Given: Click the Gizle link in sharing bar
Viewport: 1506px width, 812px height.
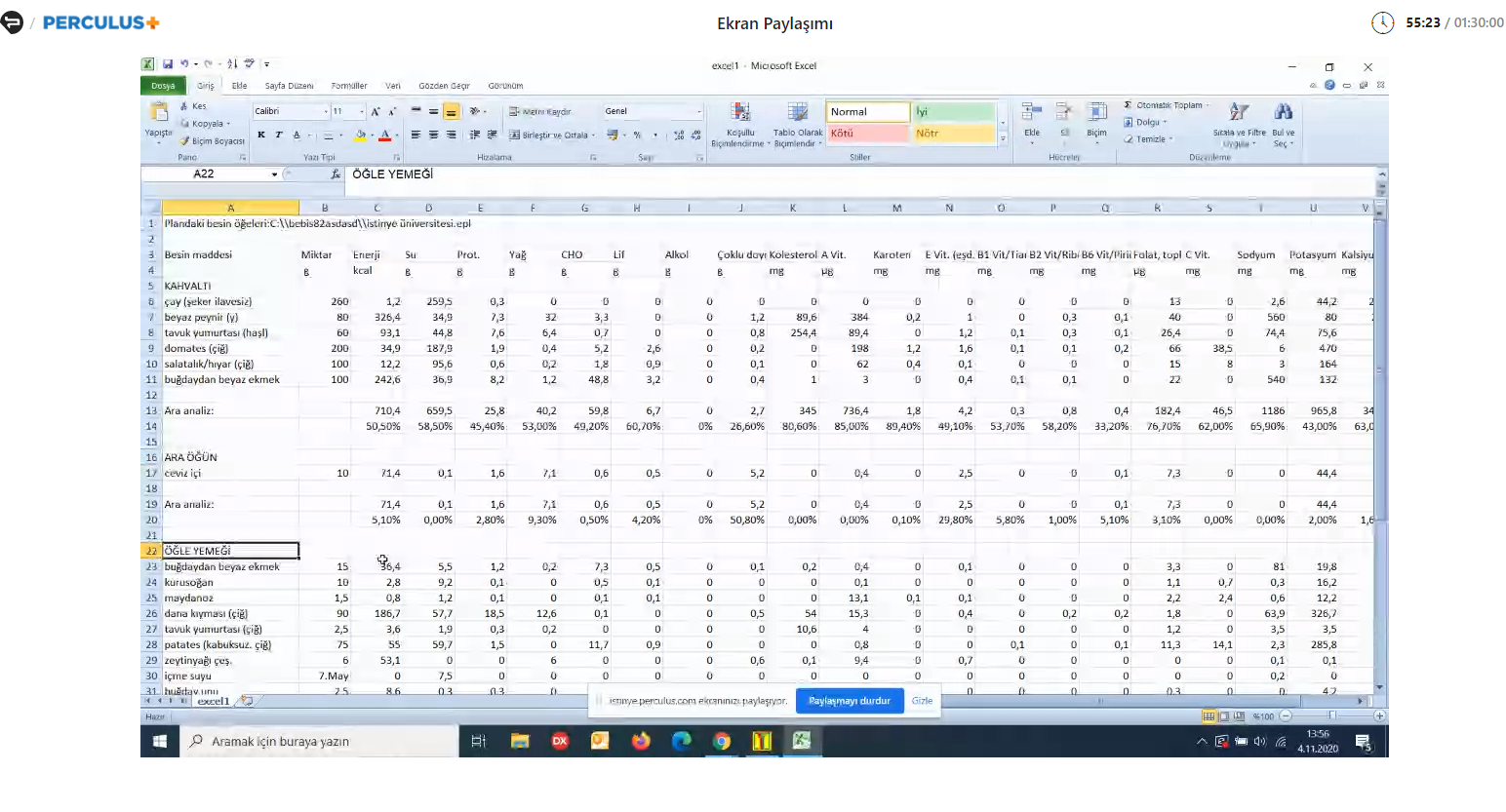Looking at the screenshot, I should coord(922,701).
